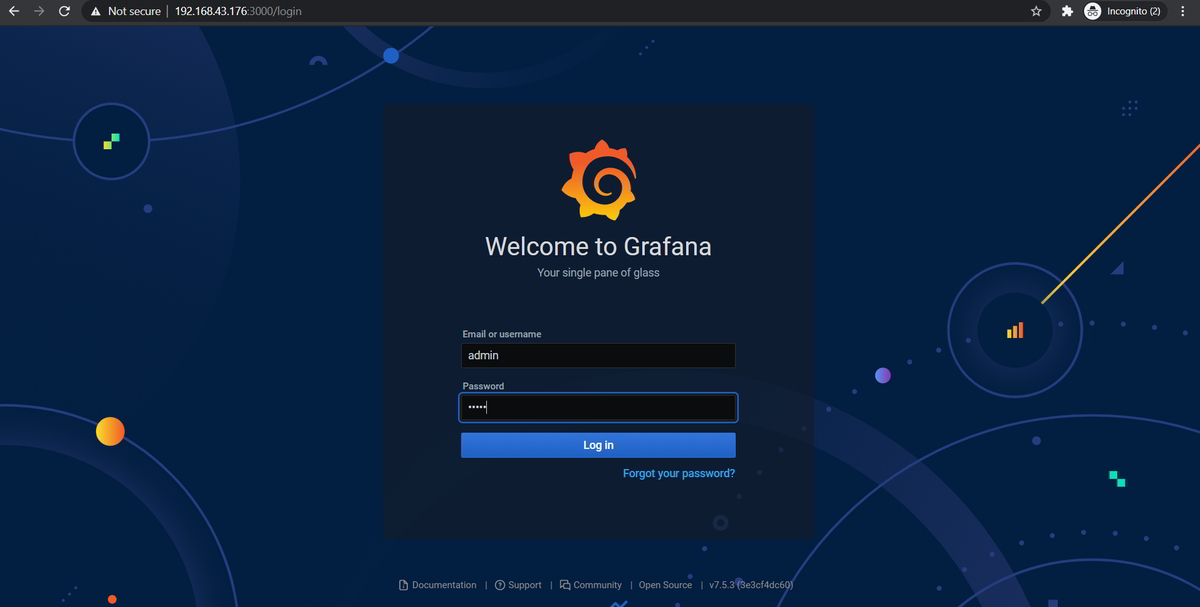Image resolution: width=1200 pixels, height=607 pixels.
Task: Go back using the browser arrow
Action: [x=16, y=11]
